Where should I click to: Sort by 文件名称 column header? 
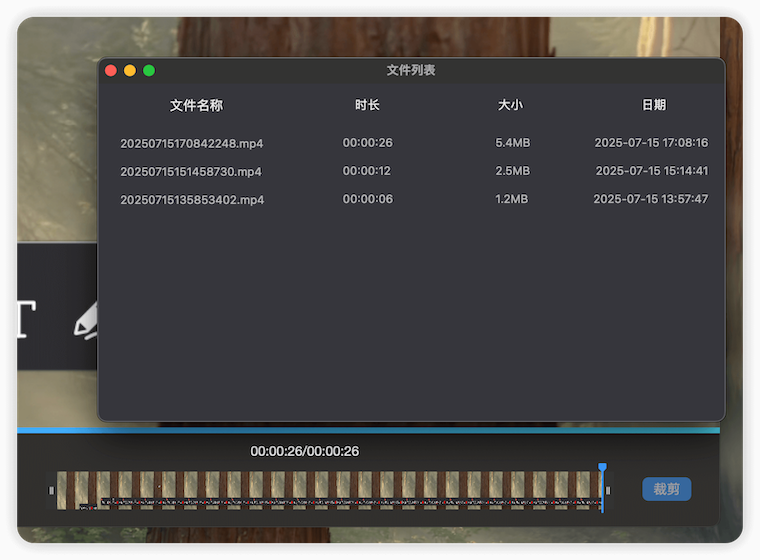click(x=196, y=105)
